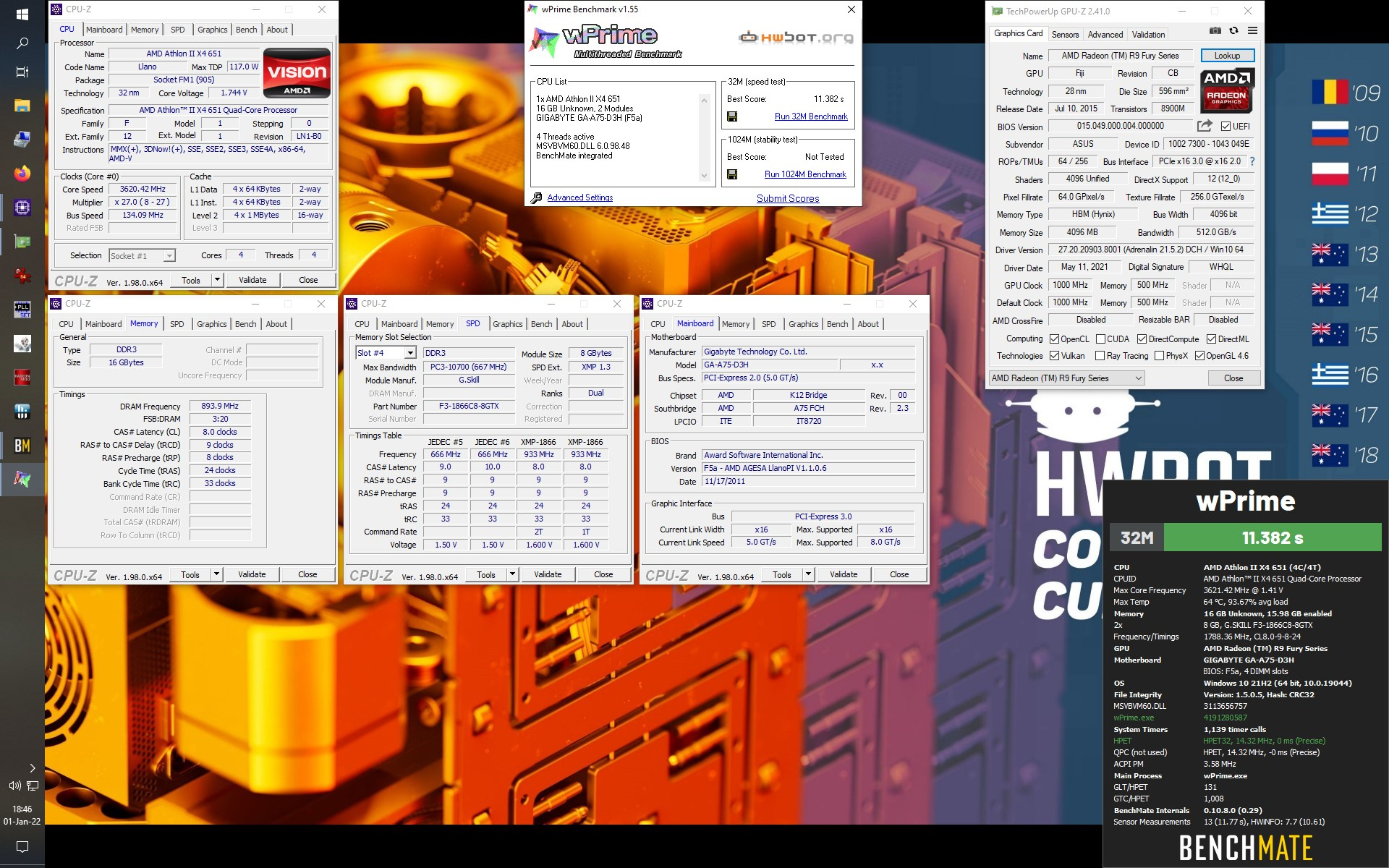
Task: Open File Explorer from the taskbar
Action: pyautogui.click(x=22, y=106)
